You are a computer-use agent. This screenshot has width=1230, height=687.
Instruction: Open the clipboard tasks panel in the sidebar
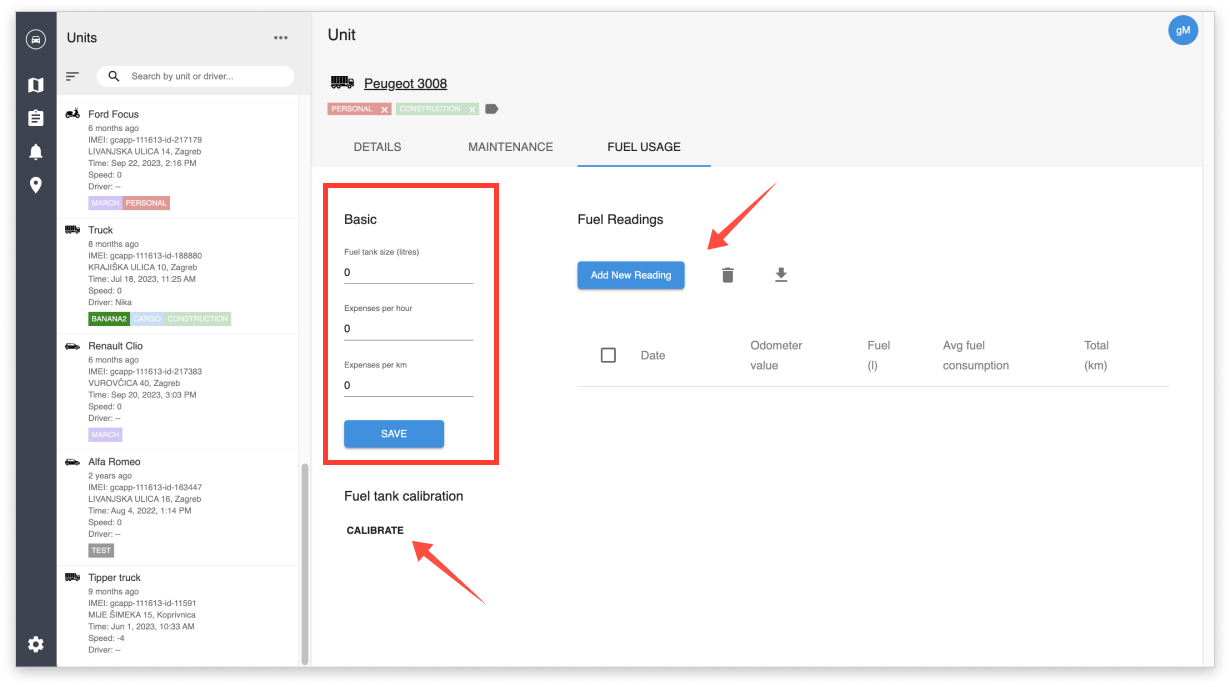35,117
